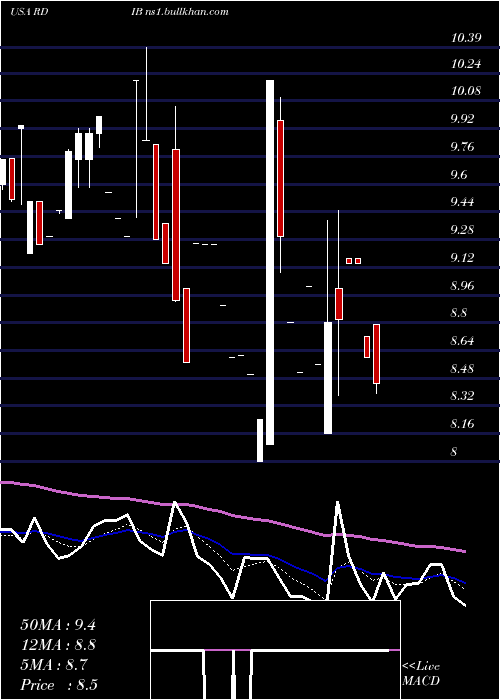Click the 8.48 price axis label
The image size is (500, 700).
462,369
